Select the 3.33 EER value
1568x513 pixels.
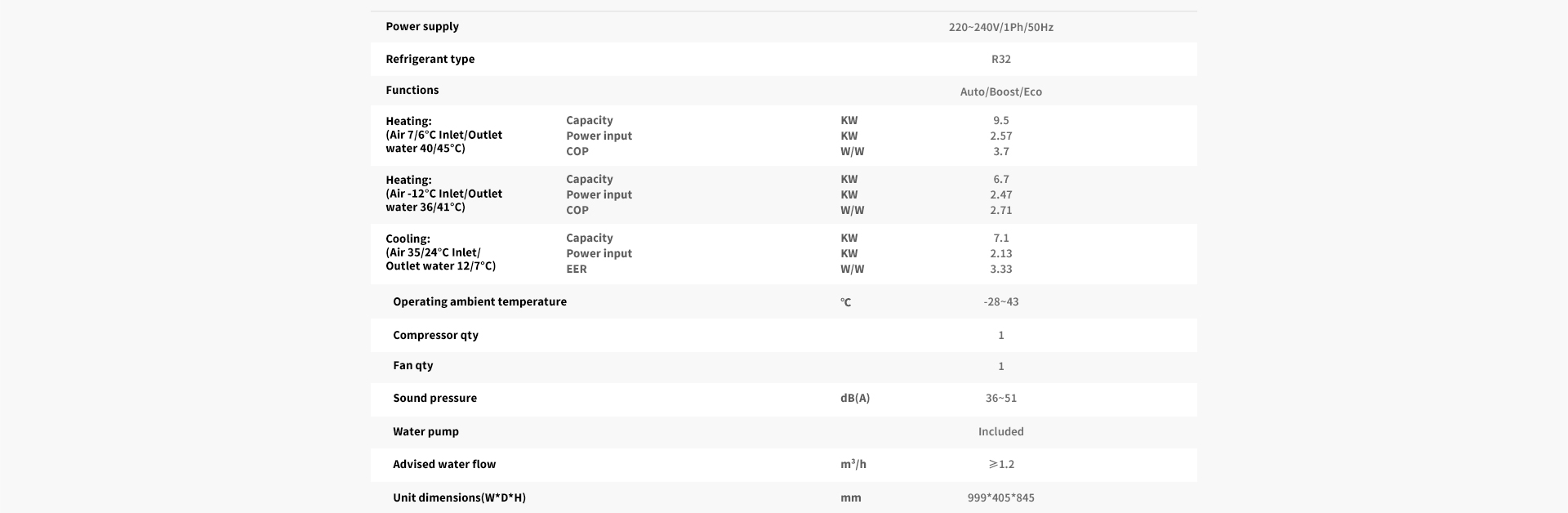1000,269
